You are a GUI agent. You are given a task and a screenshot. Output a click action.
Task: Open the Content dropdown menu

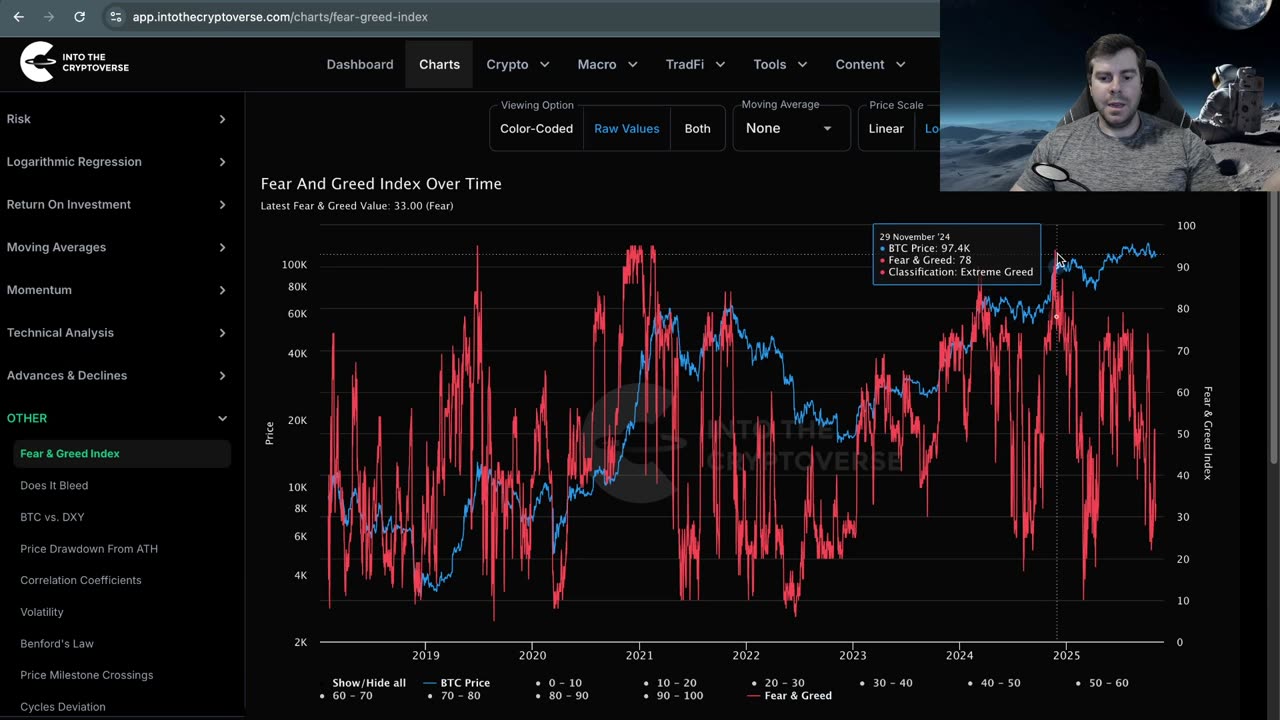(x=870, y=64)
